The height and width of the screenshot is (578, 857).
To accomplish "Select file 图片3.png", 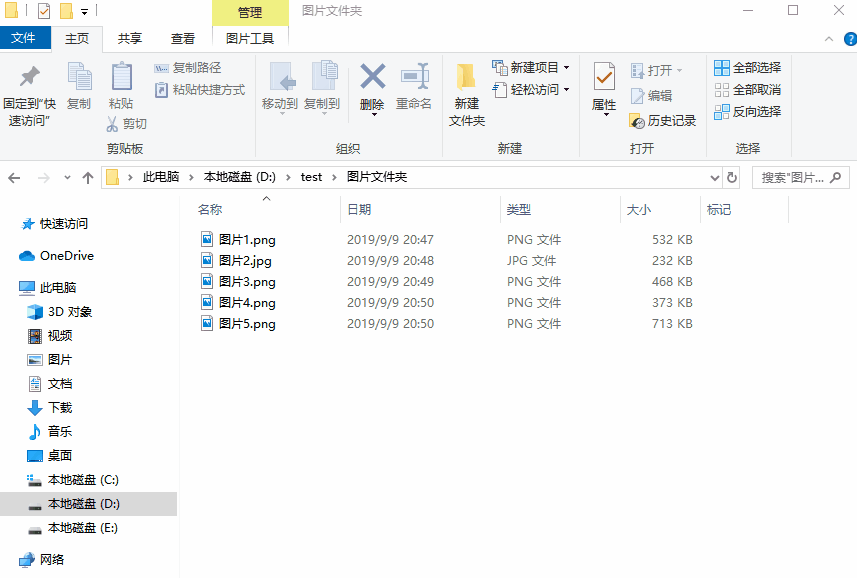I will [238, 282].
